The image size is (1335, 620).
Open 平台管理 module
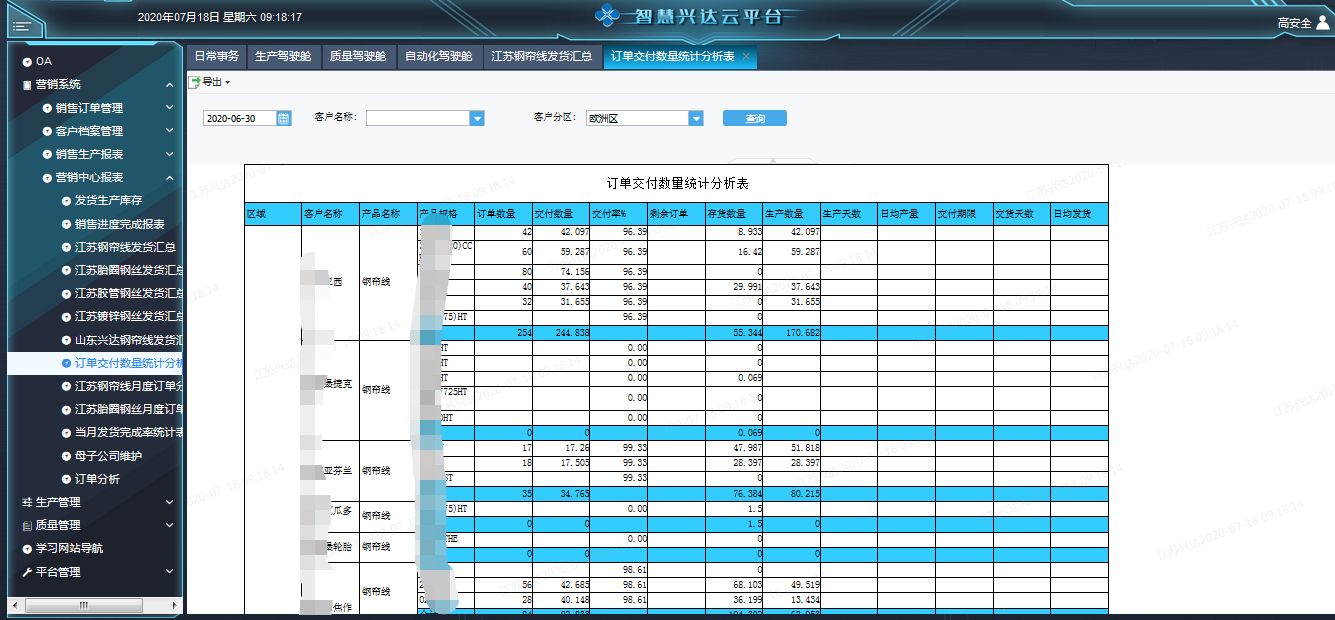click(x=57, y=572)
